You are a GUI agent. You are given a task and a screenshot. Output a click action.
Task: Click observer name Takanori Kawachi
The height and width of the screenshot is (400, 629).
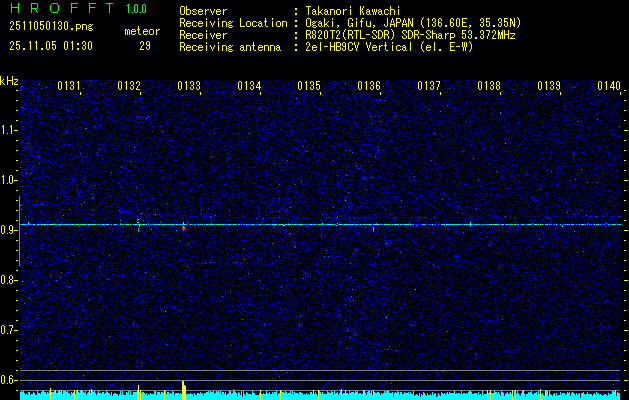pyautogui.click(x=353, y=11)
